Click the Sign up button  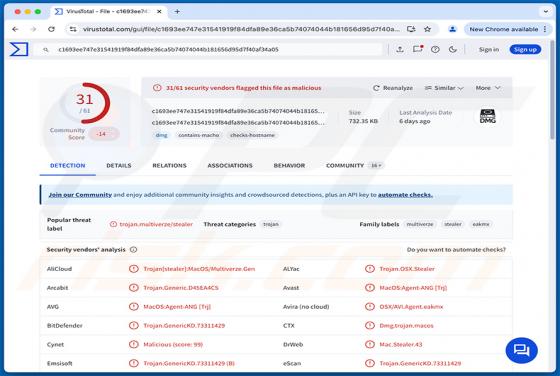click(525, 50)
